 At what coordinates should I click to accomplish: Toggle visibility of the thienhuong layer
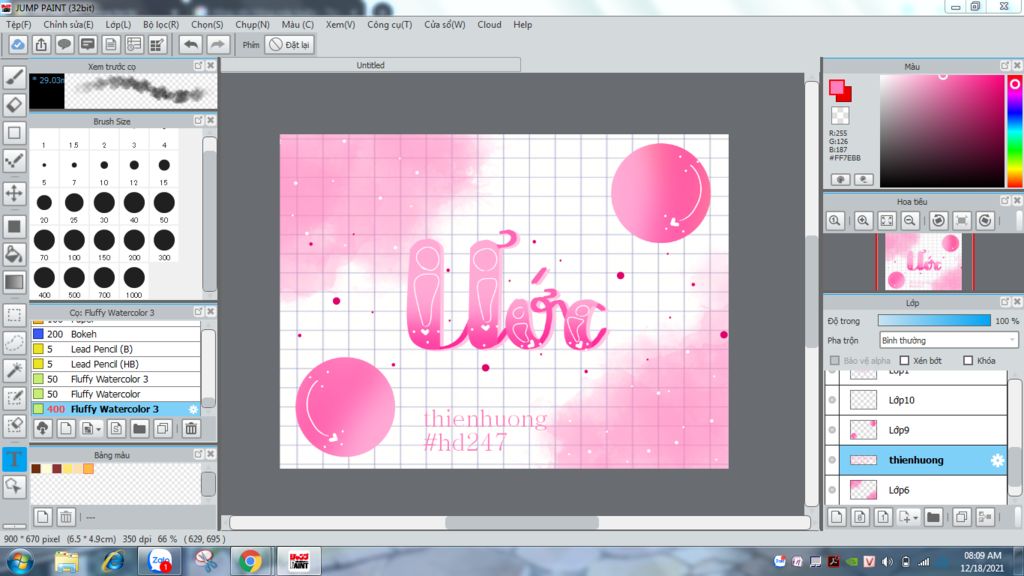tap(832, 460)
